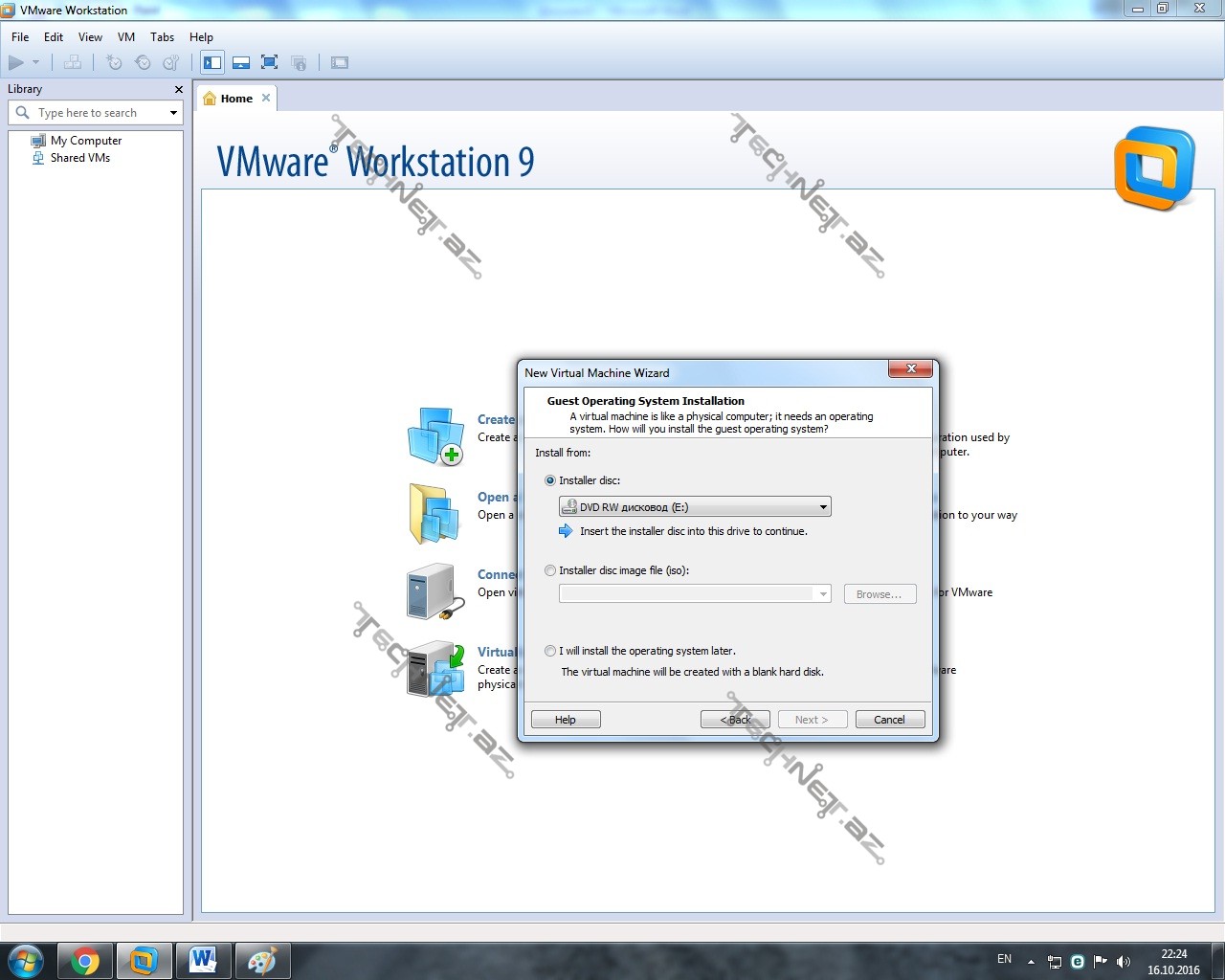Switch to the Home tab
Screen dimensions: 1225x980
[236, 99]
